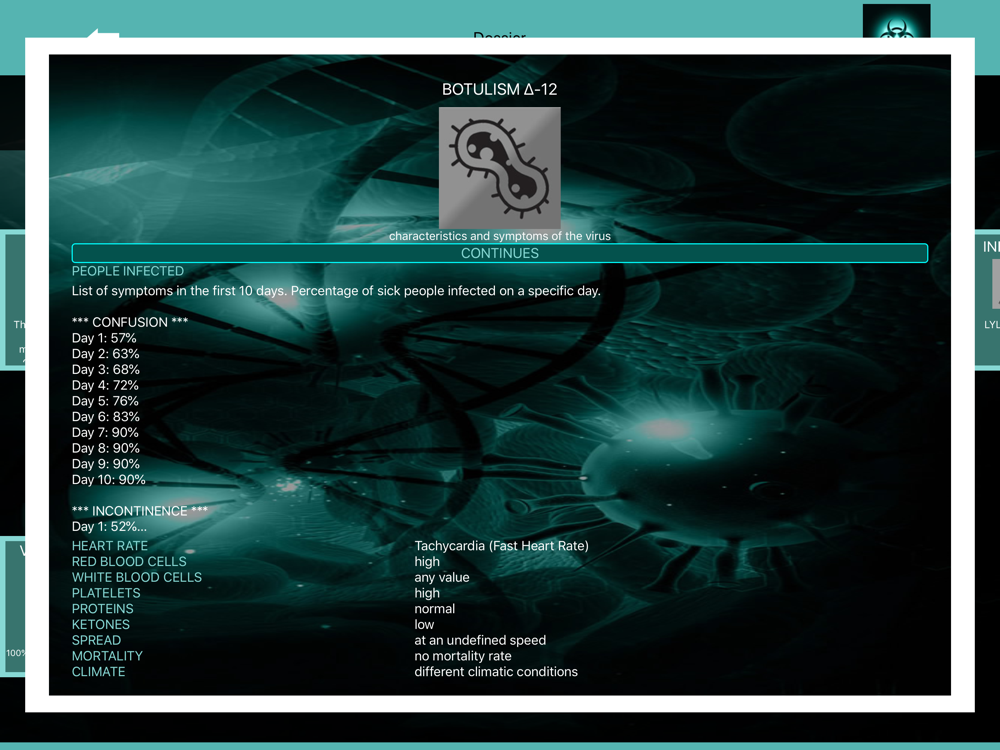
Task: Click the 'low' ketones value
Action: [424, 624]
